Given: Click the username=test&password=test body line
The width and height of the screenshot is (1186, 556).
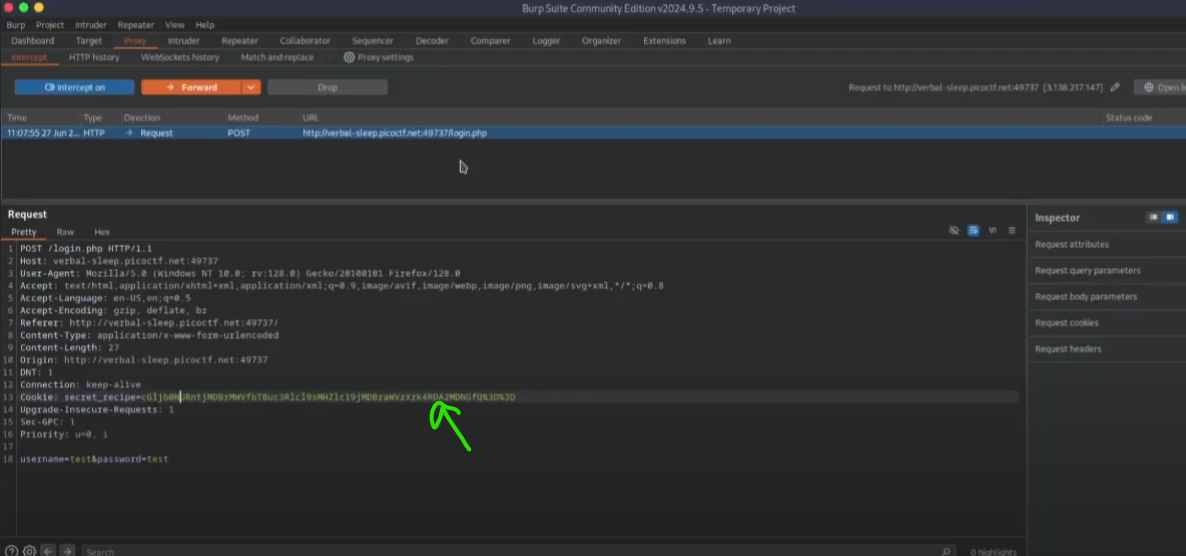Looking at the screenshot, I should pos(94,459).
